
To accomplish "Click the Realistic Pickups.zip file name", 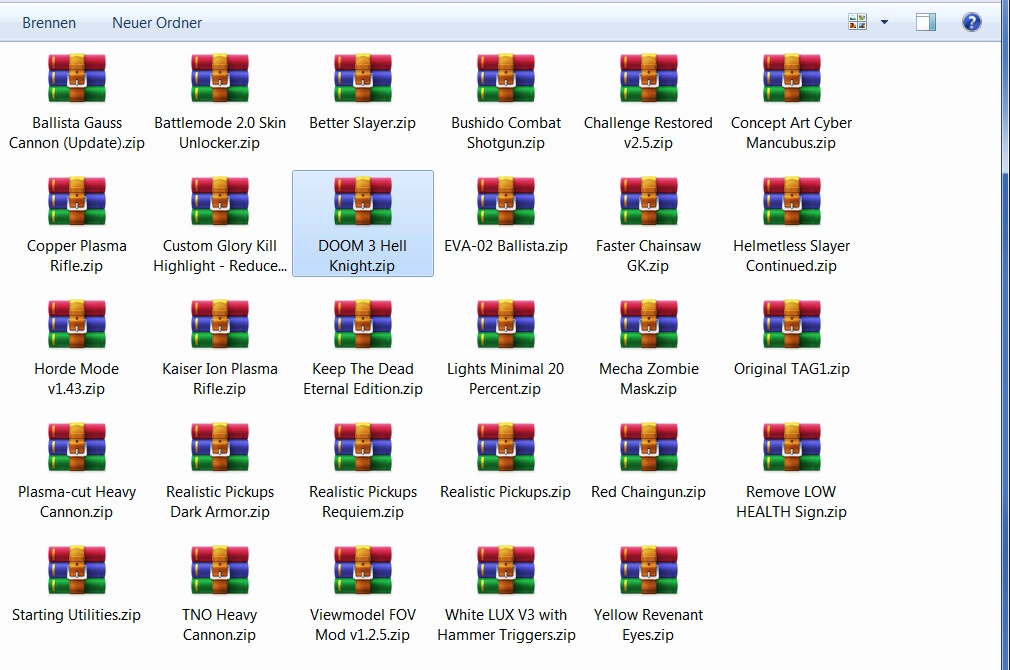I will [506, 492].
